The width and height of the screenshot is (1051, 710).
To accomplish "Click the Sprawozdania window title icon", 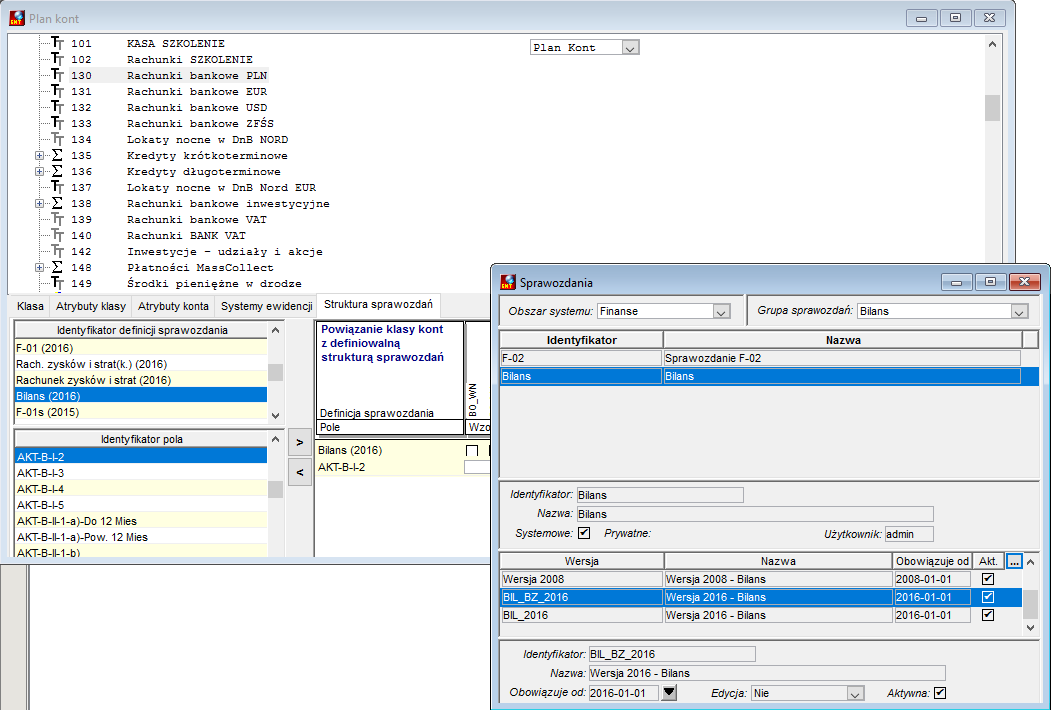I will click(x=508, y=282).
